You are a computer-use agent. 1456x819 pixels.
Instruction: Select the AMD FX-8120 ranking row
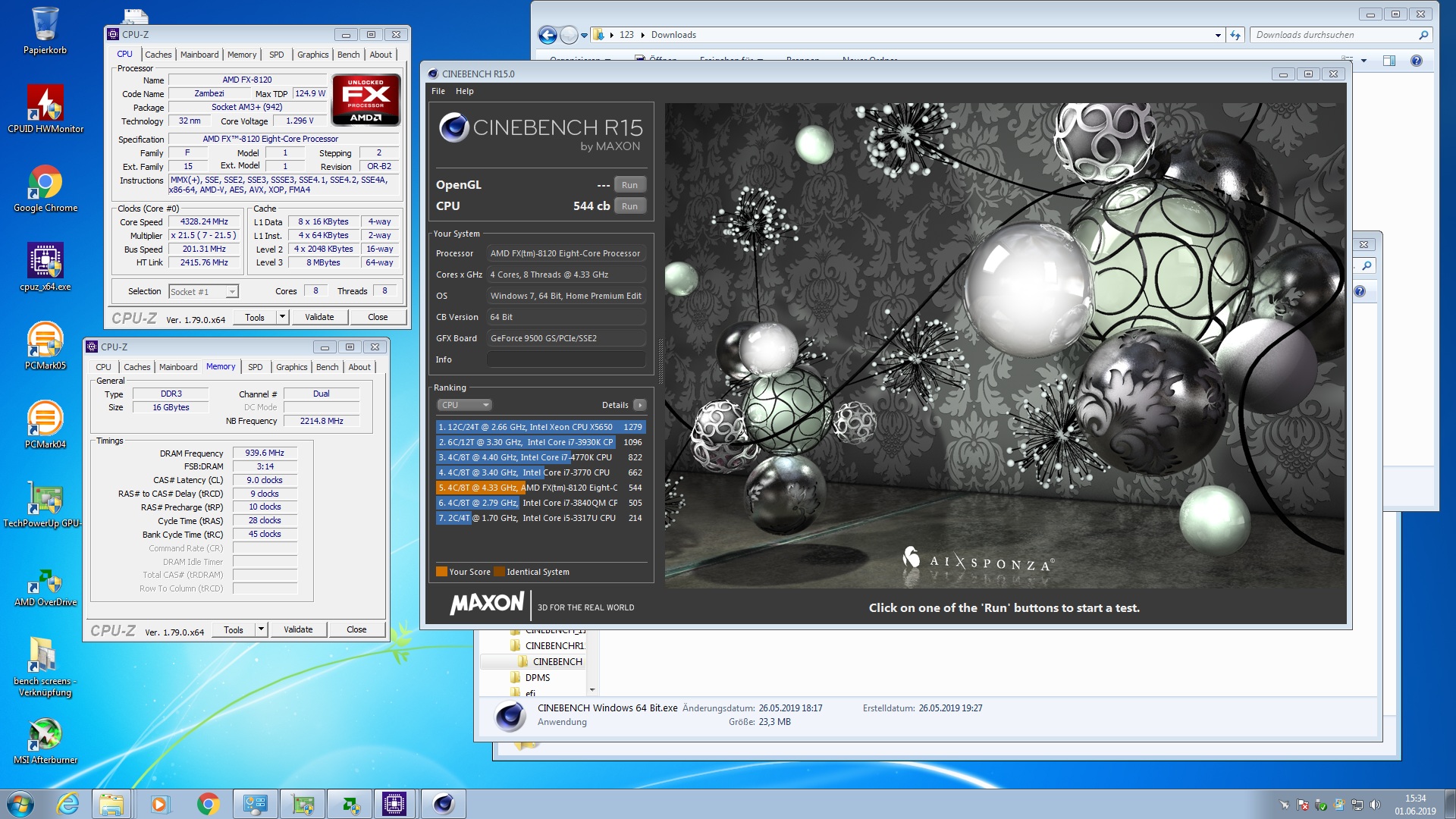click(541, 488)
